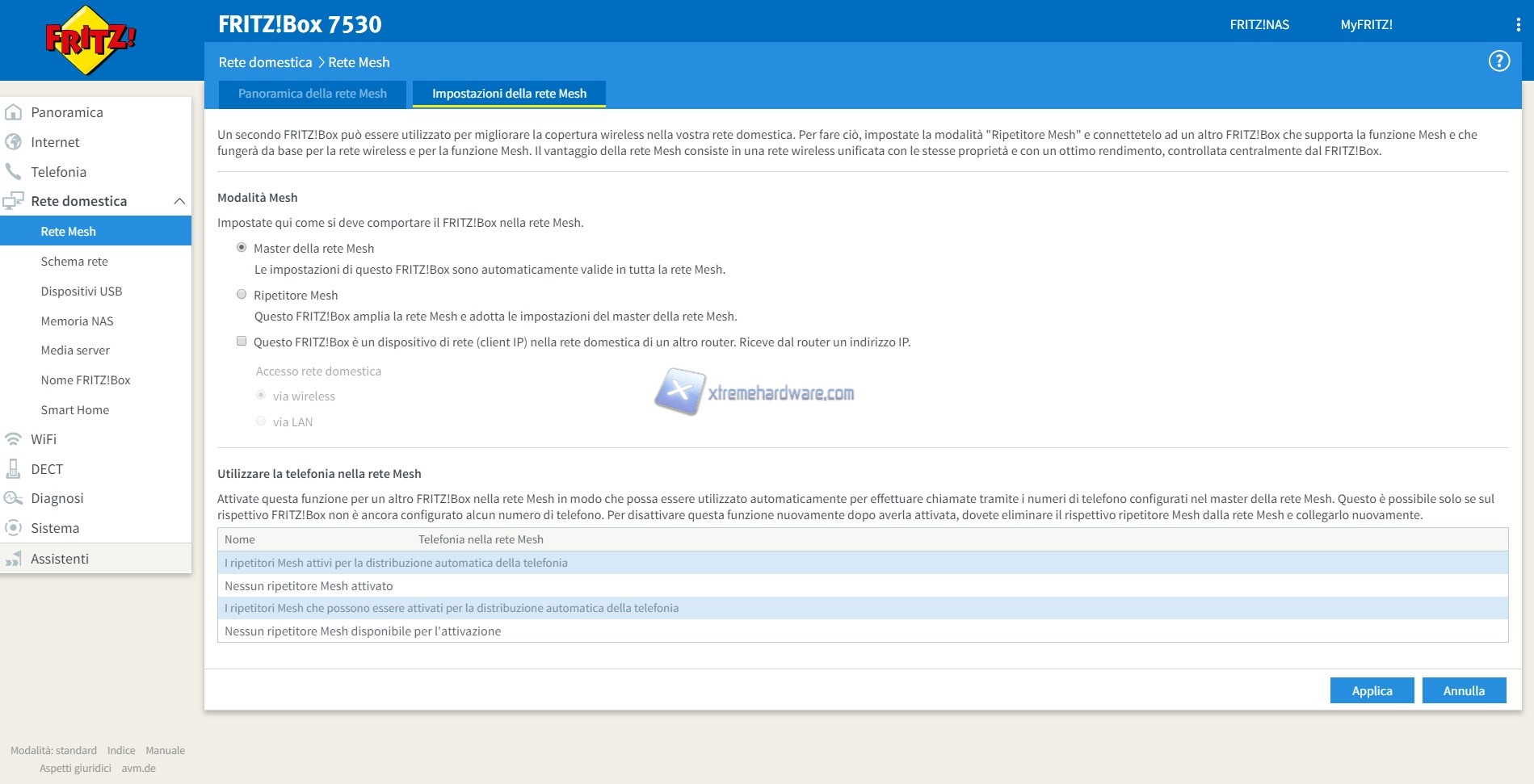Image resolution: width=1534 pixels, height=784 pixels.
Task: Open the three-dot options menu
Action: coord(1518,25)
